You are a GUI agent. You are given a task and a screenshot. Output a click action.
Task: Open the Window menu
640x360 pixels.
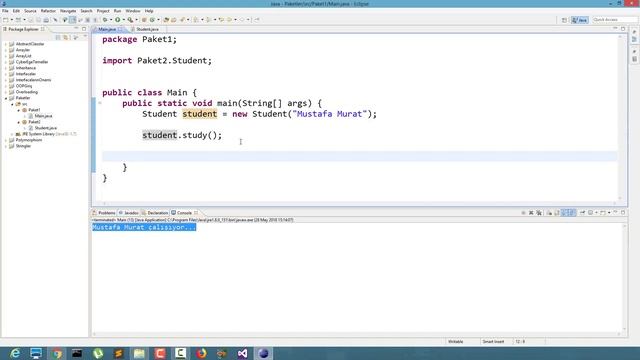pos(133,11)
